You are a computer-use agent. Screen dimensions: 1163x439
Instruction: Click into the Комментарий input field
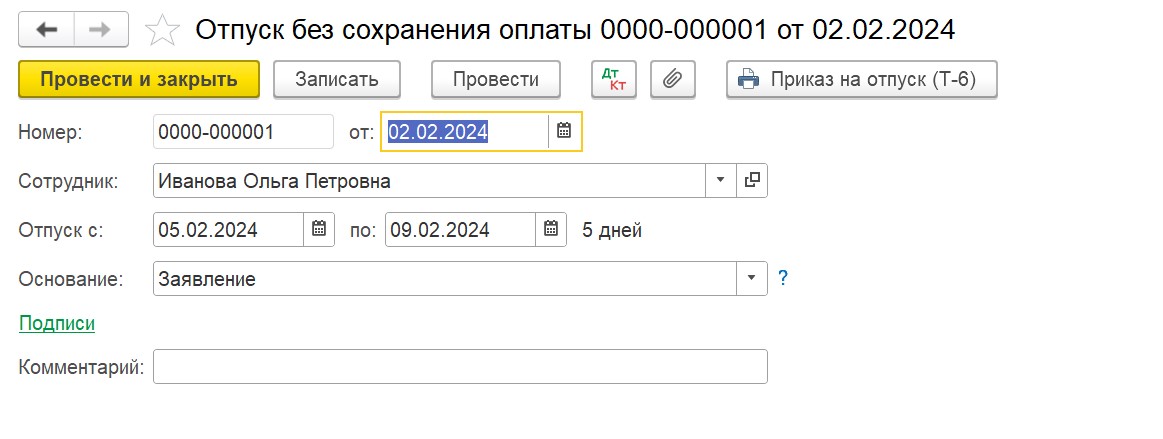(460, 366)
